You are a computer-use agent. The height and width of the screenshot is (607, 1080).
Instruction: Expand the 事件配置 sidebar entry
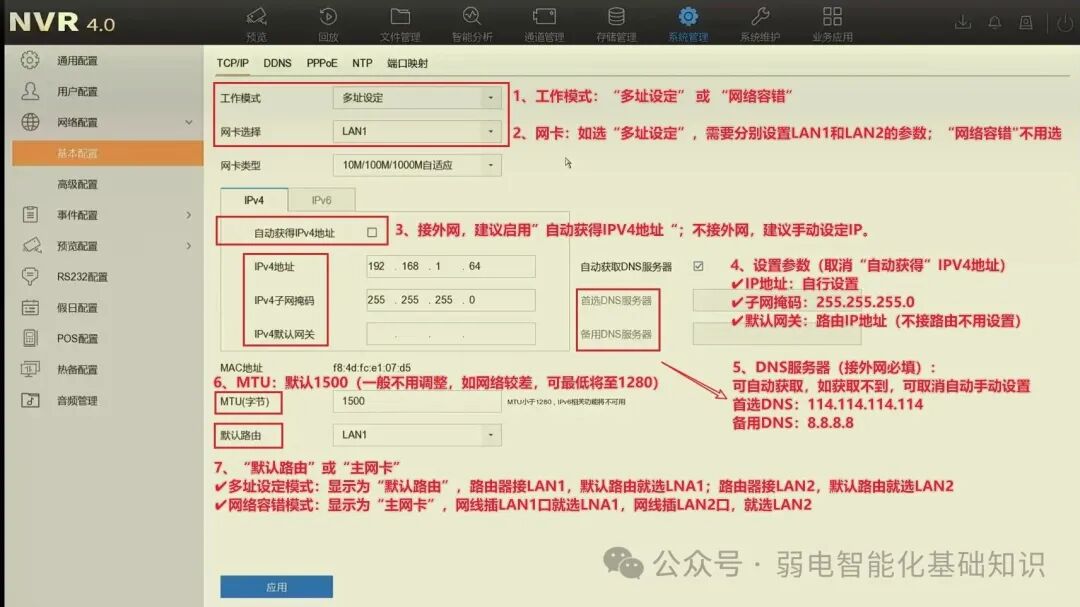[100, 214]
